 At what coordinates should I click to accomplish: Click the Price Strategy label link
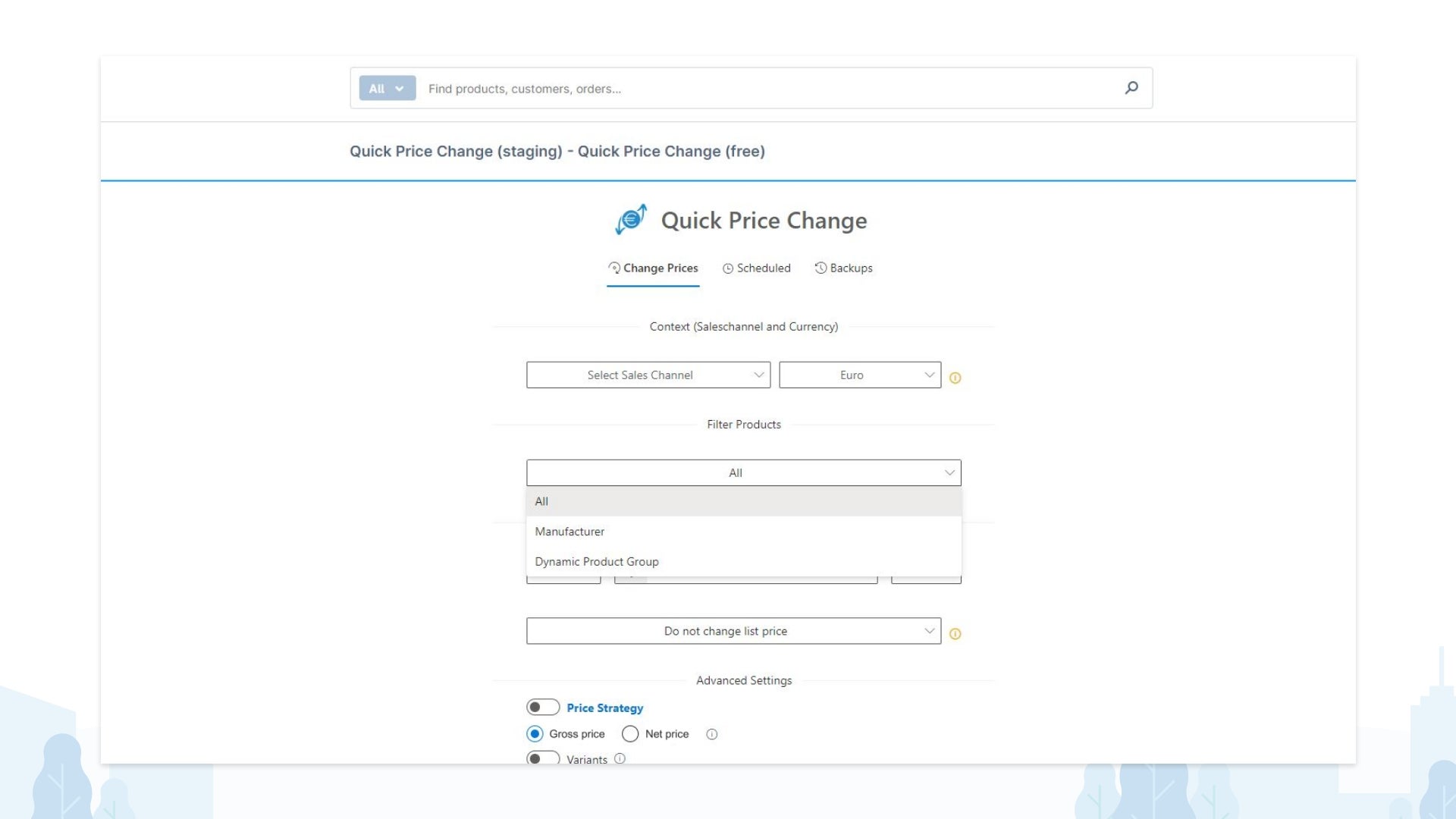(605, 708)
